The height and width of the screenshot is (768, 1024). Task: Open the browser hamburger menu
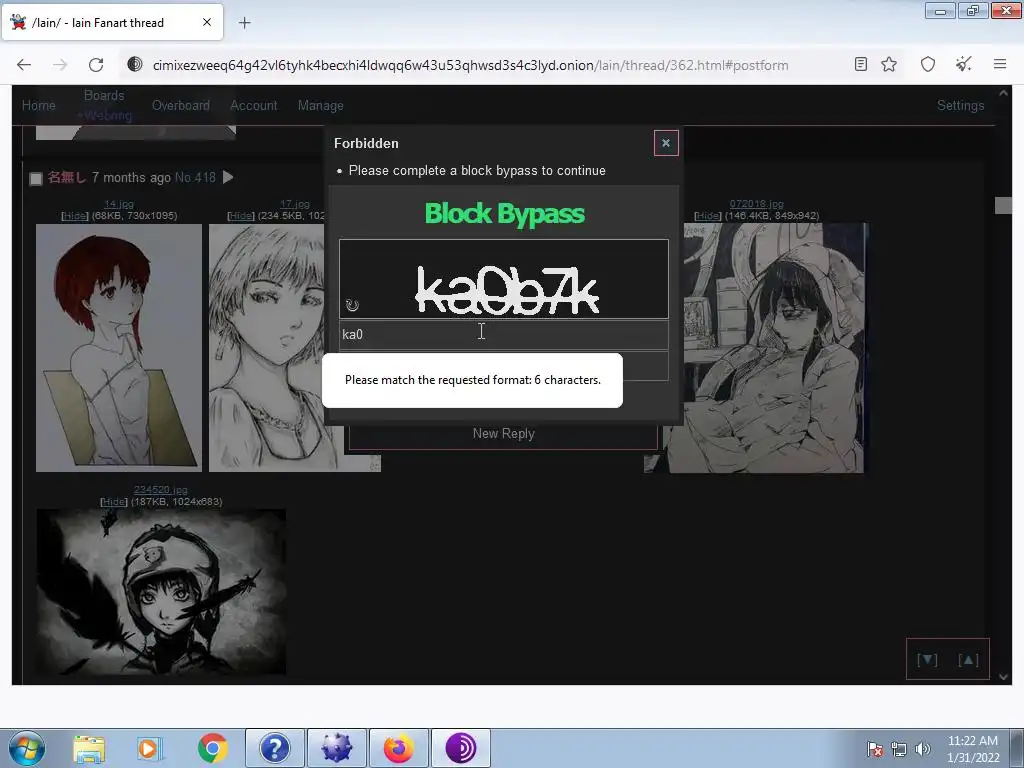pos(1000,64)
